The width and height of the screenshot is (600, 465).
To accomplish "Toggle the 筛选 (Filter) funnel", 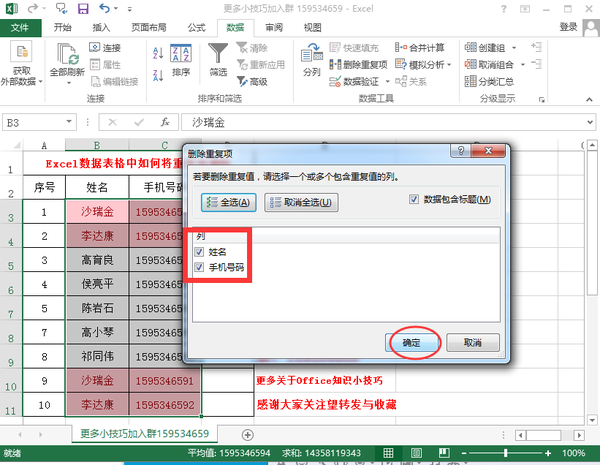I will (x=218, y=59).
